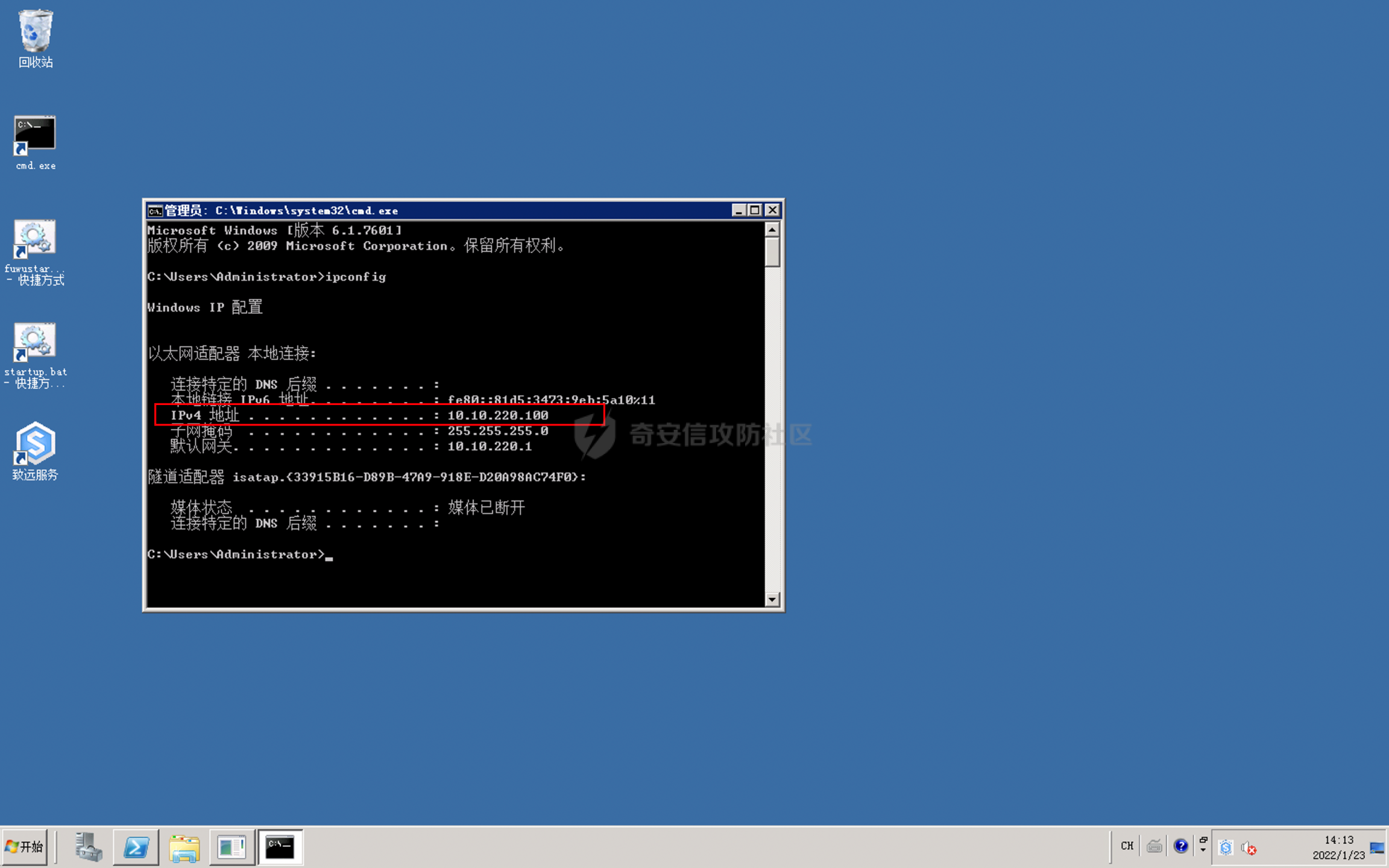
Task: Click the cmd title bar text
Action: point(282,210)
